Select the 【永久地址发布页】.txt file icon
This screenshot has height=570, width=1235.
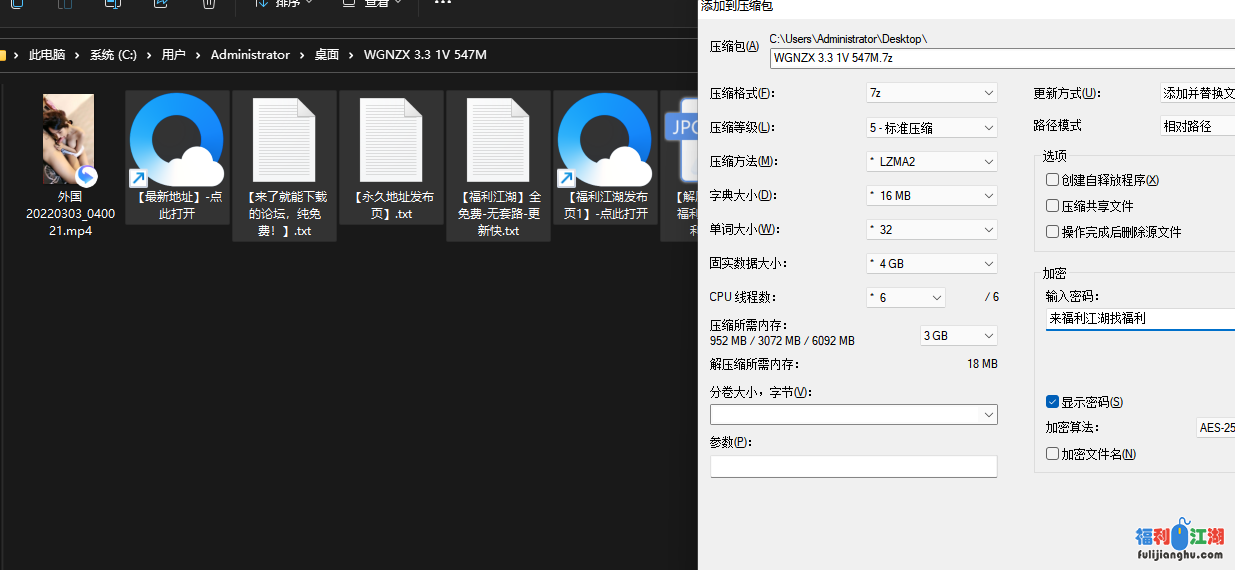[391, 140]
